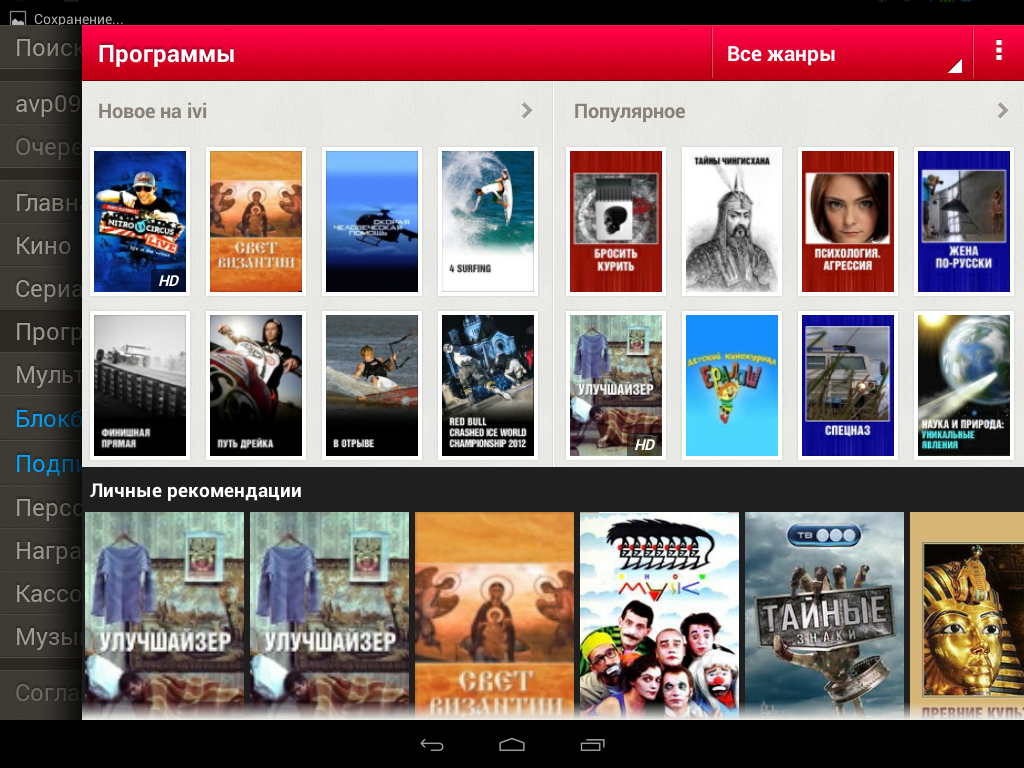The height and width of the screenshot is (768, 1024).
Task: Open the recent apps navigation icon
Action: (592, 745)
